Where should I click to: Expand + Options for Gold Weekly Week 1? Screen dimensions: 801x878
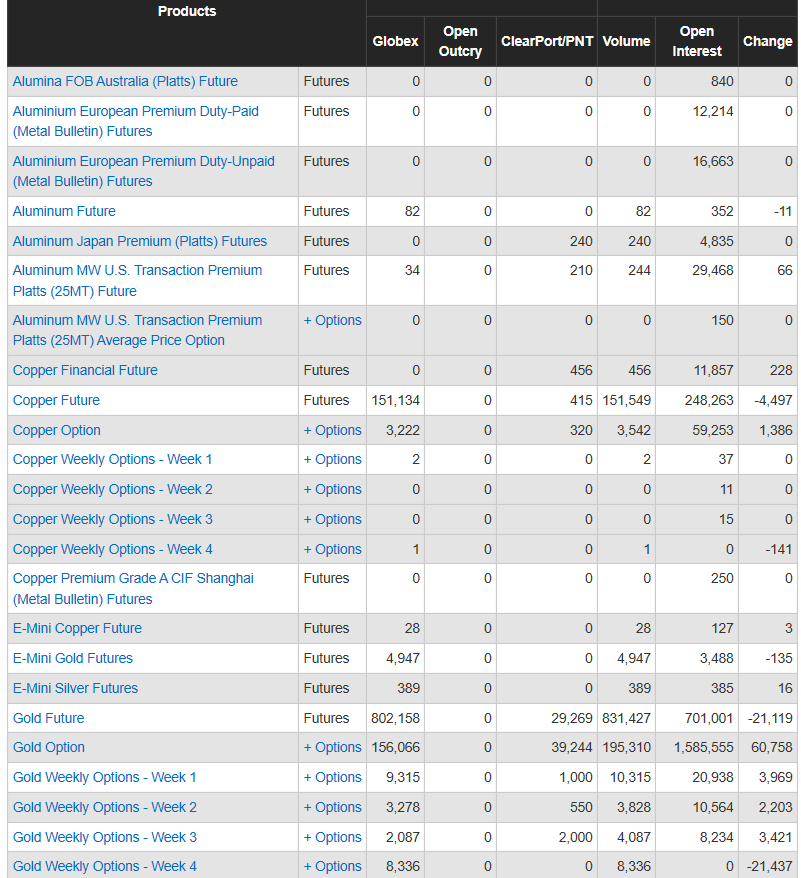point(332,777)
